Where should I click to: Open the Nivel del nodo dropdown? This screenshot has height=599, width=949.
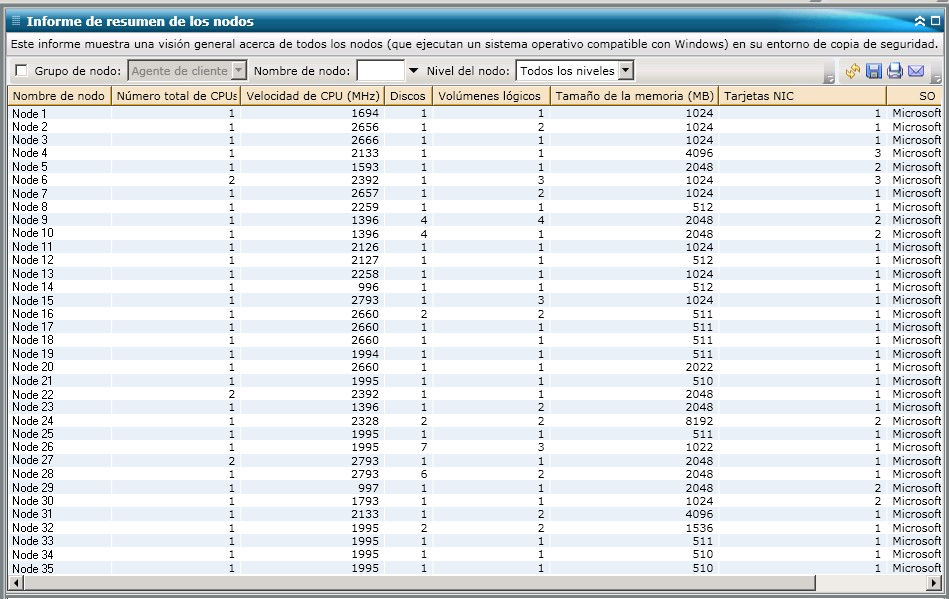click(625, 71)
